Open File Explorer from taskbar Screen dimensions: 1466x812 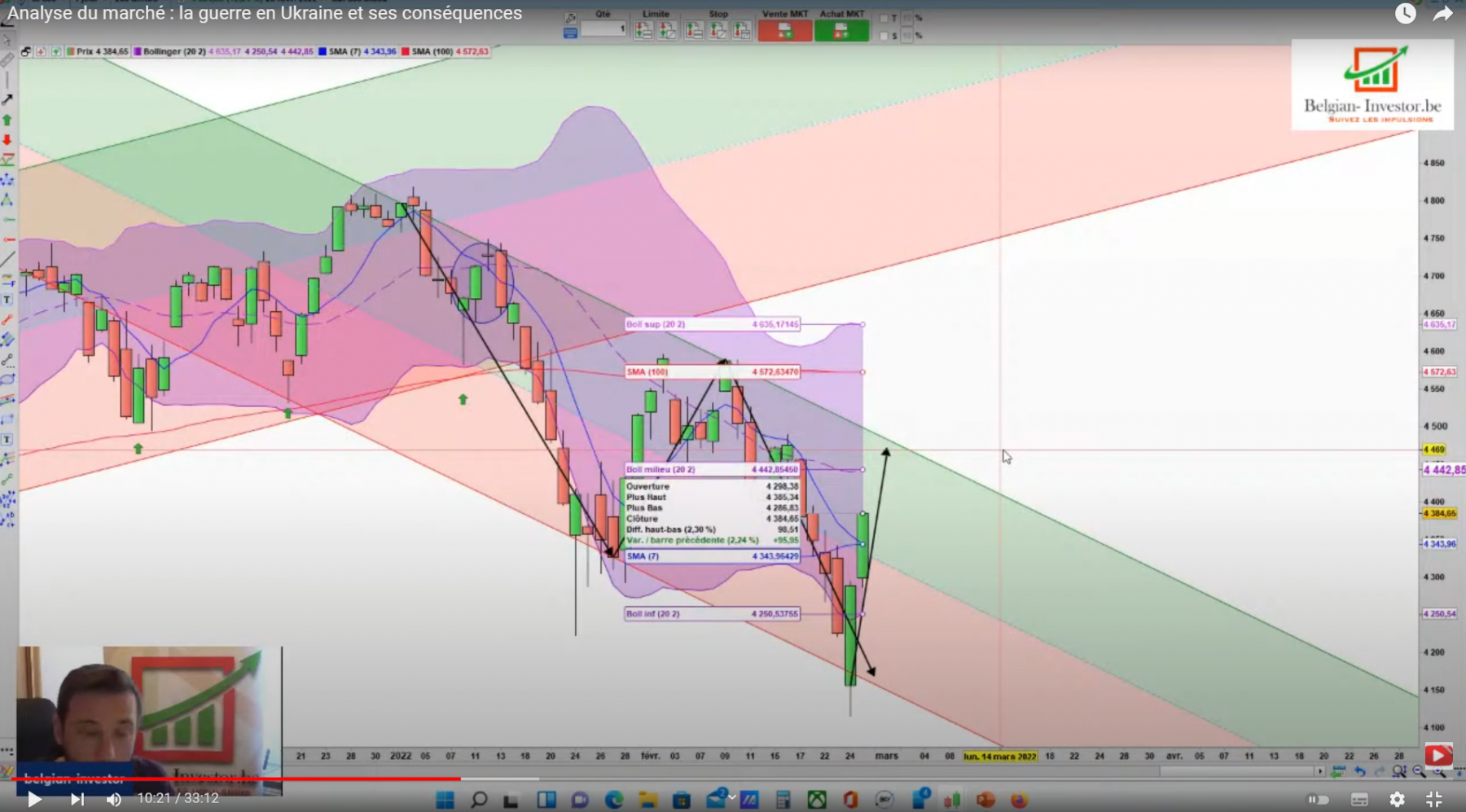pos(647,800)
